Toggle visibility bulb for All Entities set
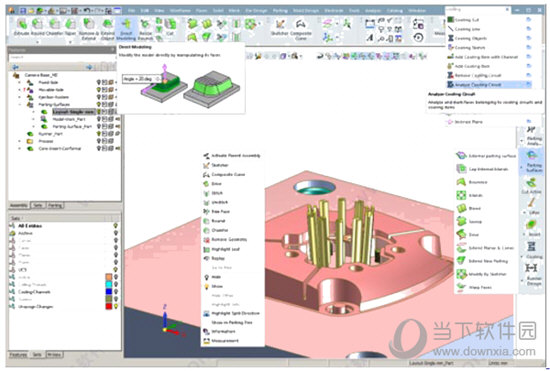The height and width of the screenshot is (371, 550). point(115,225)
